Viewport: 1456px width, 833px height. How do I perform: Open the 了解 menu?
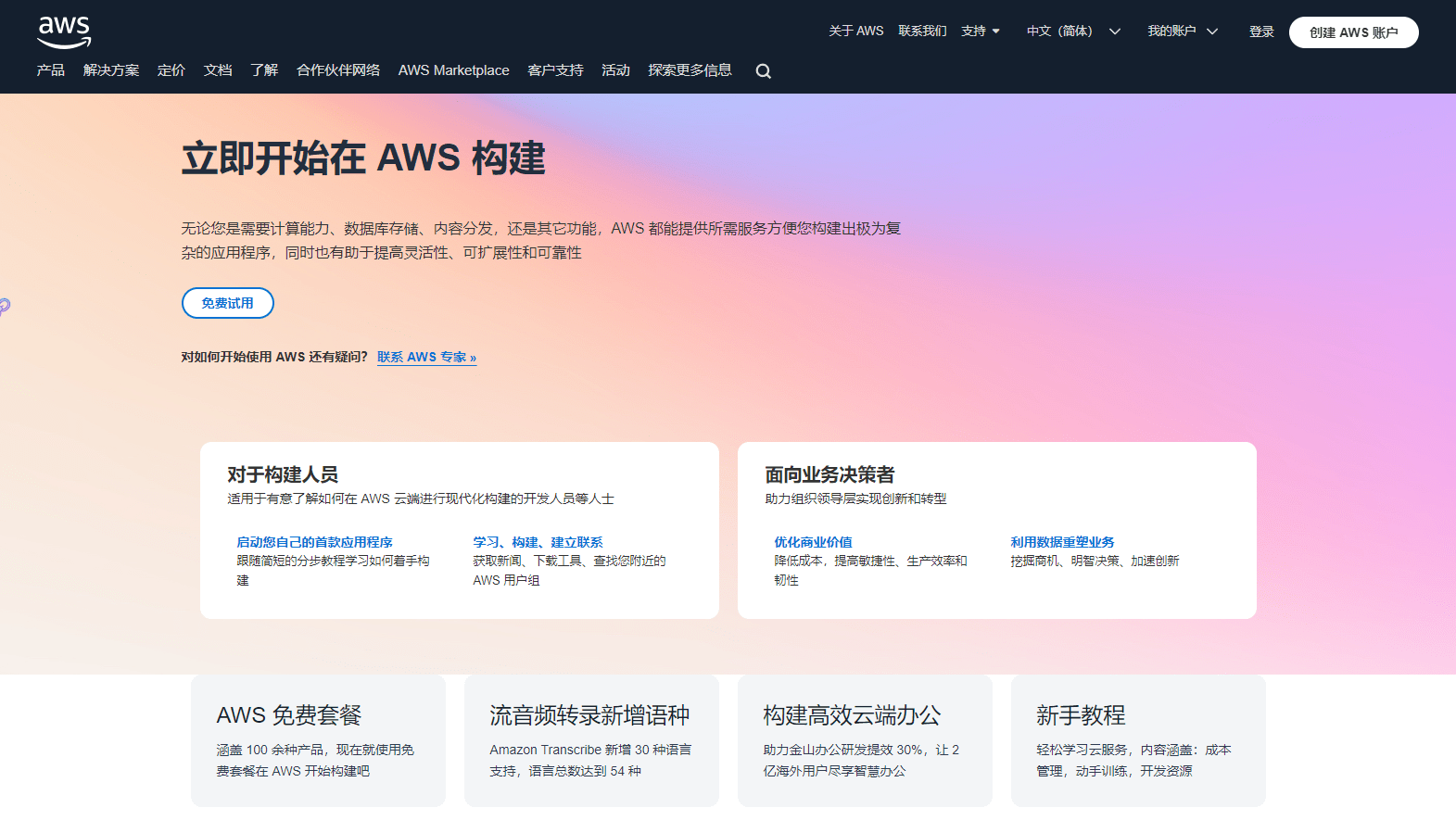[264, 70]
